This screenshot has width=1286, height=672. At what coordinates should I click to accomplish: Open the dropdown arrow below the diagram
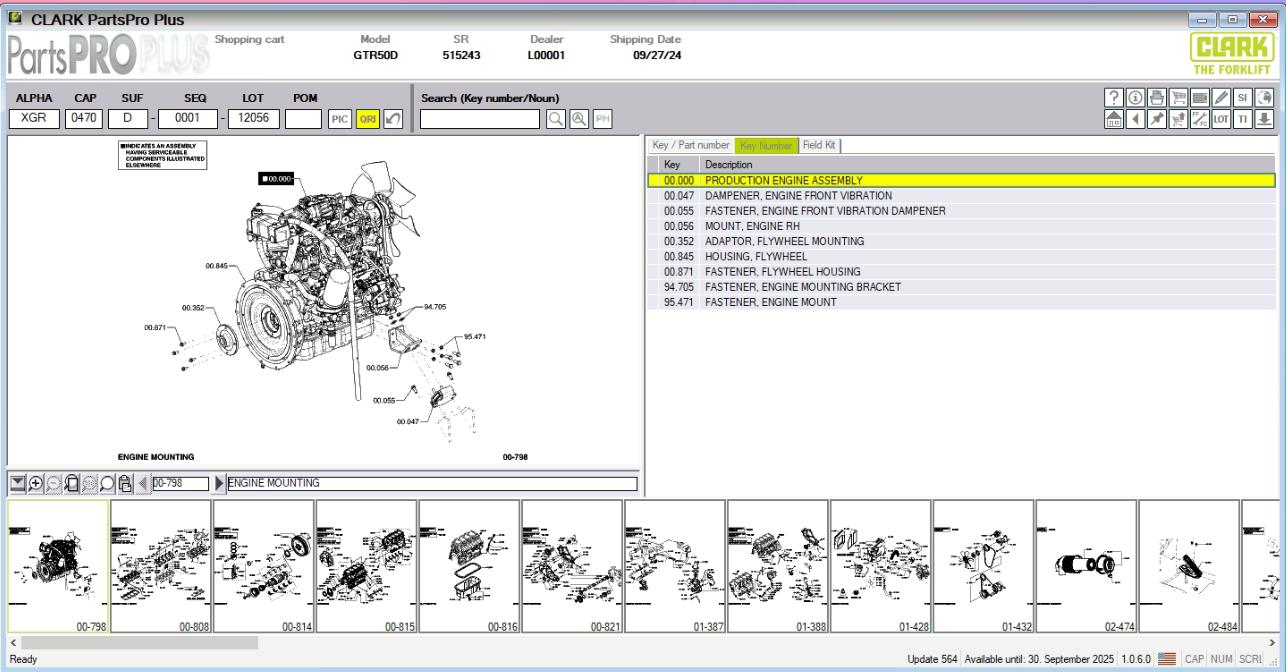click(17, 483)
